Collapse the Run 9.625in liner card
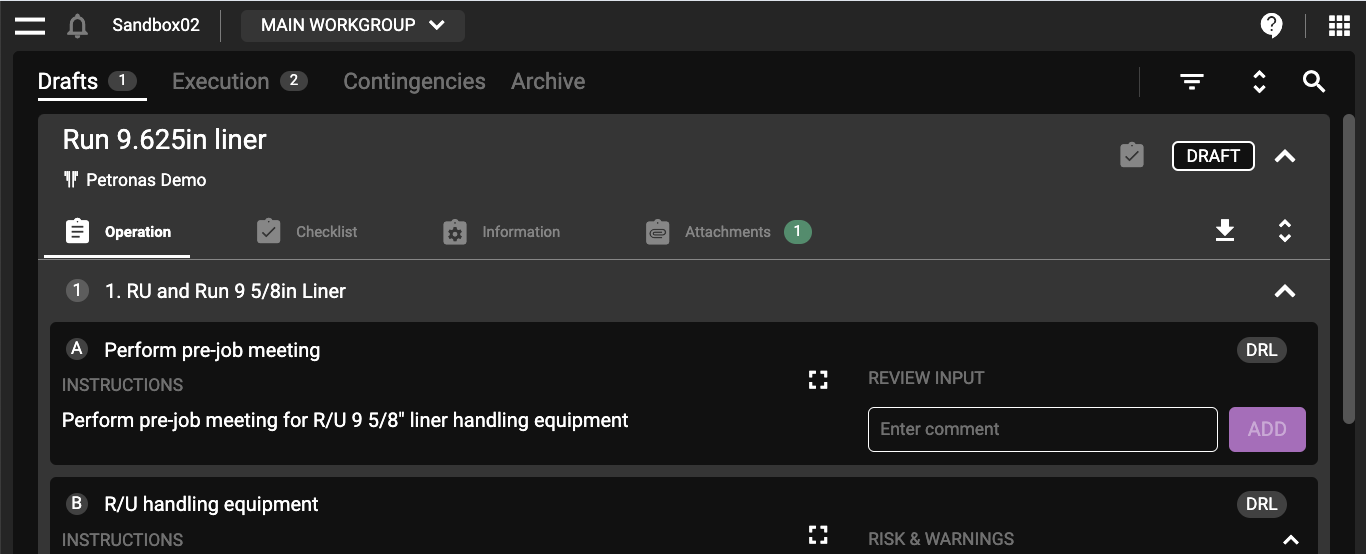Screen dimensions: 1366x554 [1285, 156]
